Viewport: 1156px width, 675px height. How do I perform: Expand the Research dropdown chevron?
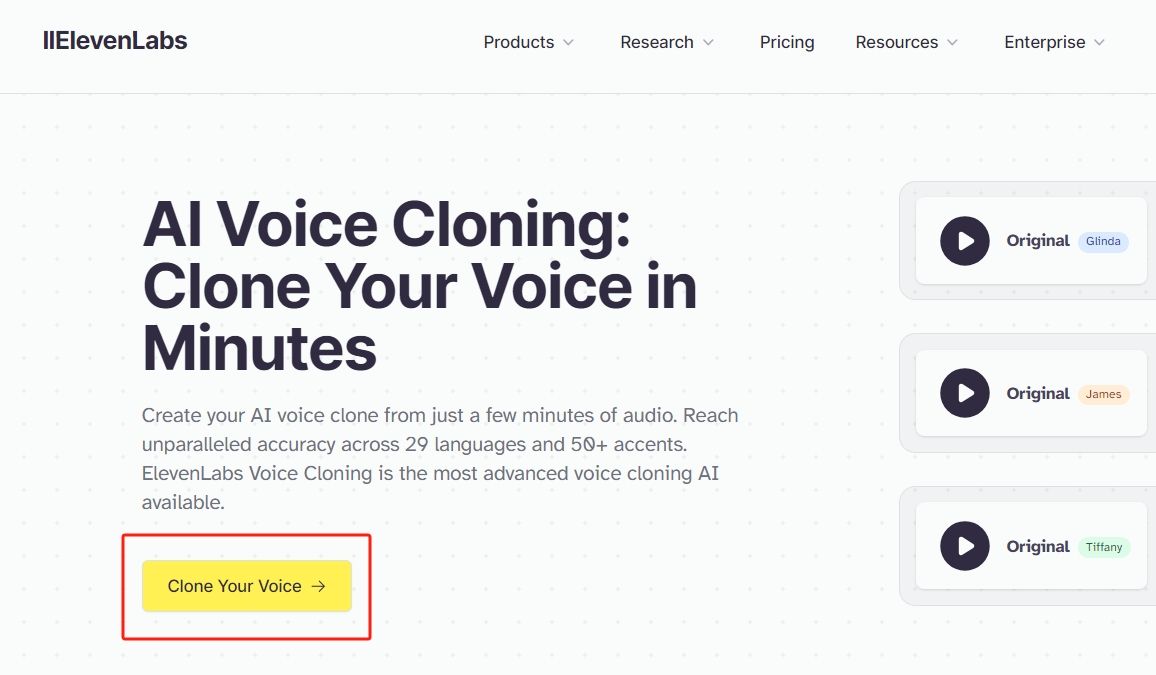709,43
